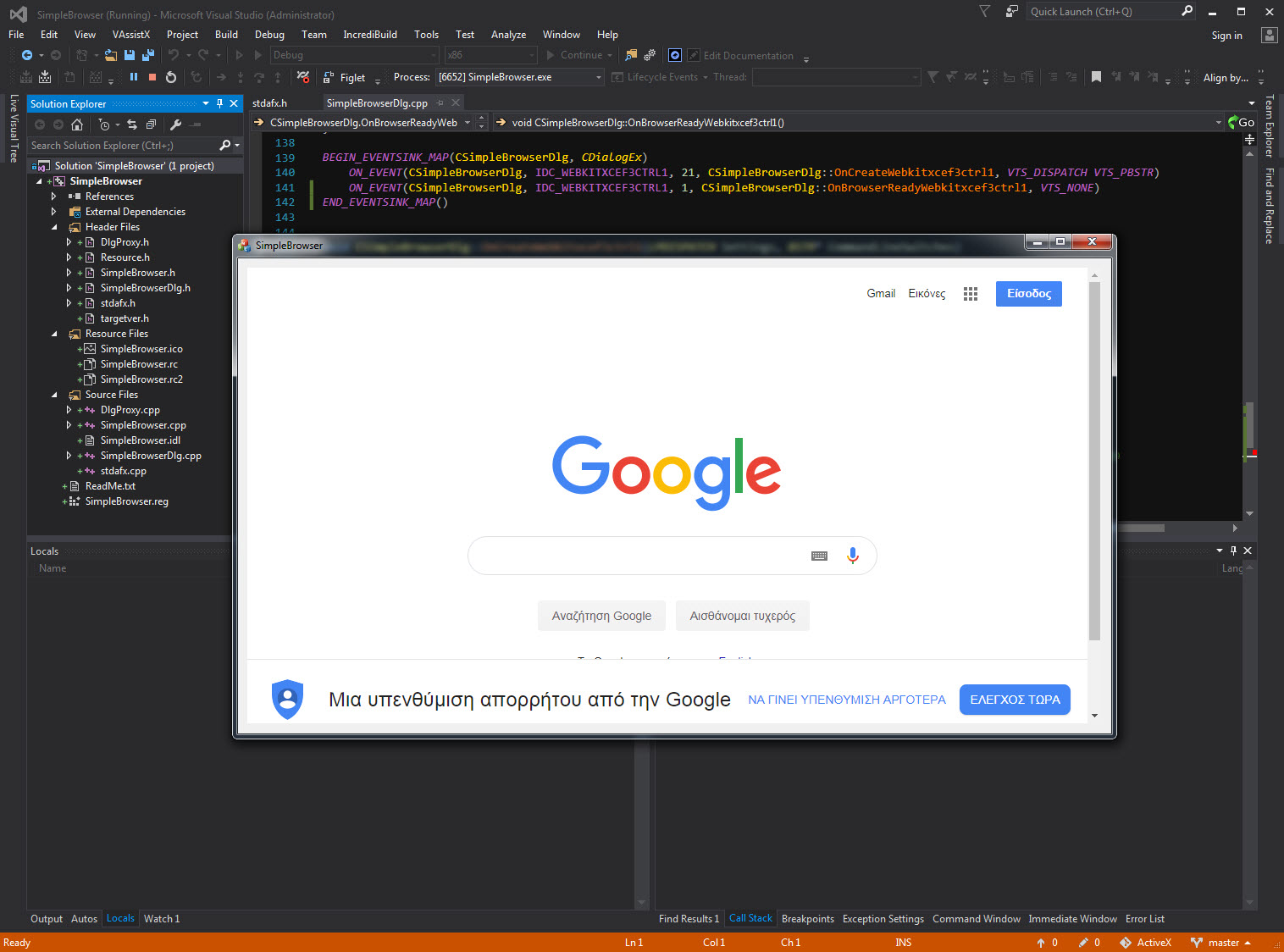This screenshot has height=952, width=1284.
Task: Click the code editor horizontal scrollbar thumb
Action: pyautogui.click(x=1141, y=528)
